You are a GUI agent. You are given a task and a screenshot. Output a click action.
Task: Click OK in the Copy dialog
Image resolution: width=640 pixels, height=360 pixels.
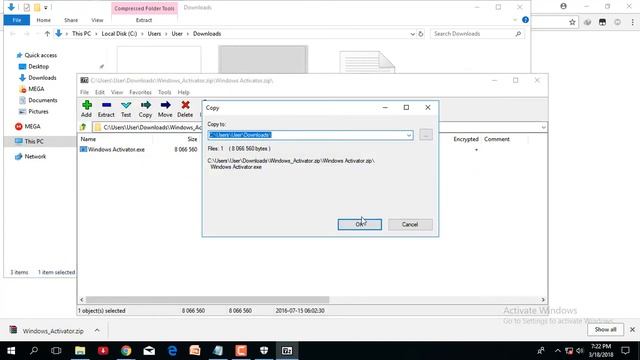360,224
